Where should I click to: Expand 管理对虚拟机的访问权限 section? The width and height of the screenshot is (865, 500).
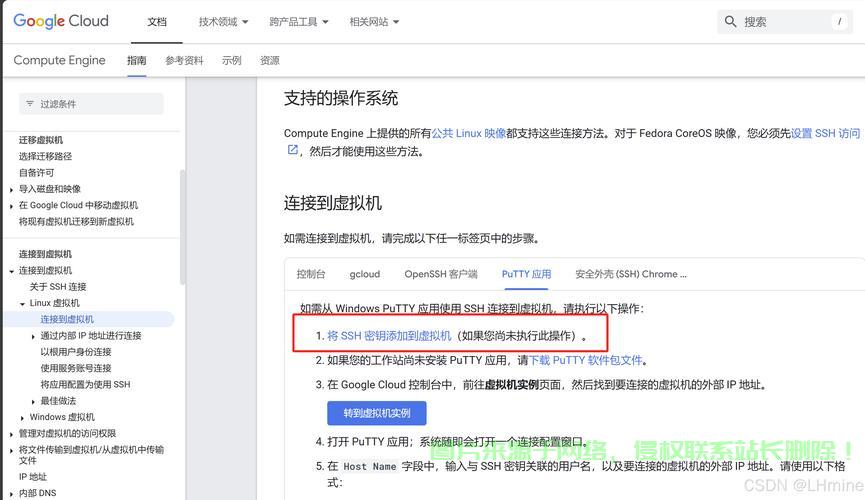tap(12, 434)
